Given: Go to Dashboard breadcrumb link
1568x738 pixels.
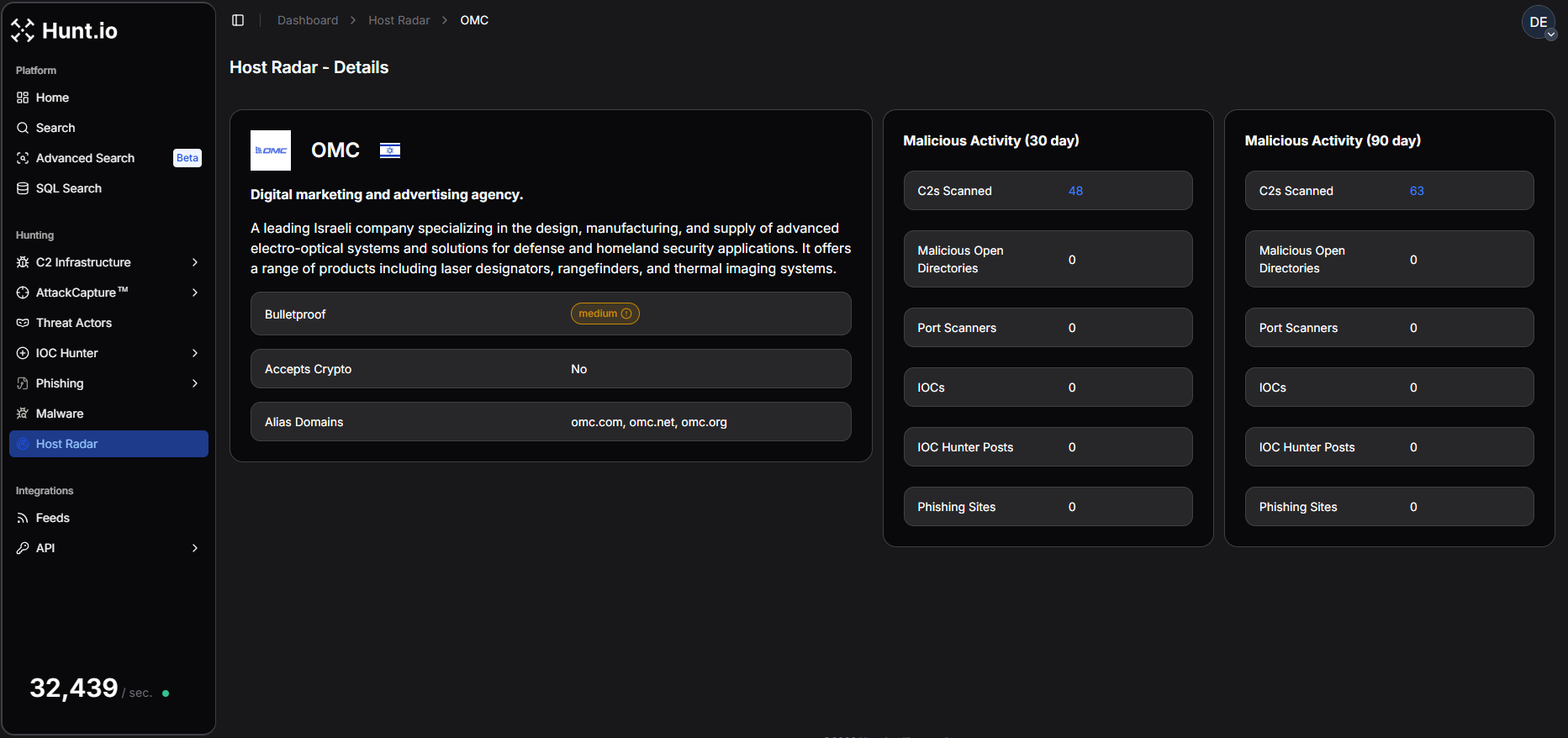Looking at the screenshot, I should [x=308, y=20].
